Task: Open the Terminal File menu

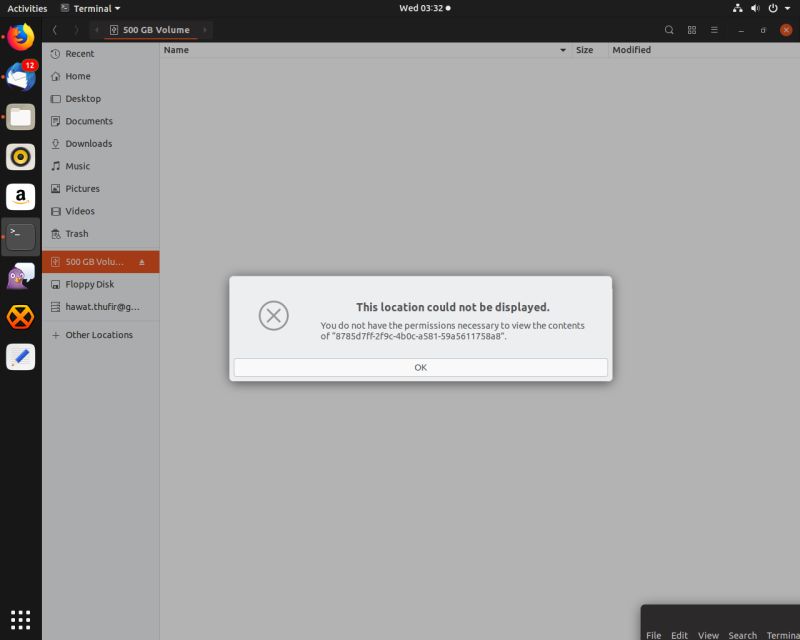Action: click(x=653, y=635)
